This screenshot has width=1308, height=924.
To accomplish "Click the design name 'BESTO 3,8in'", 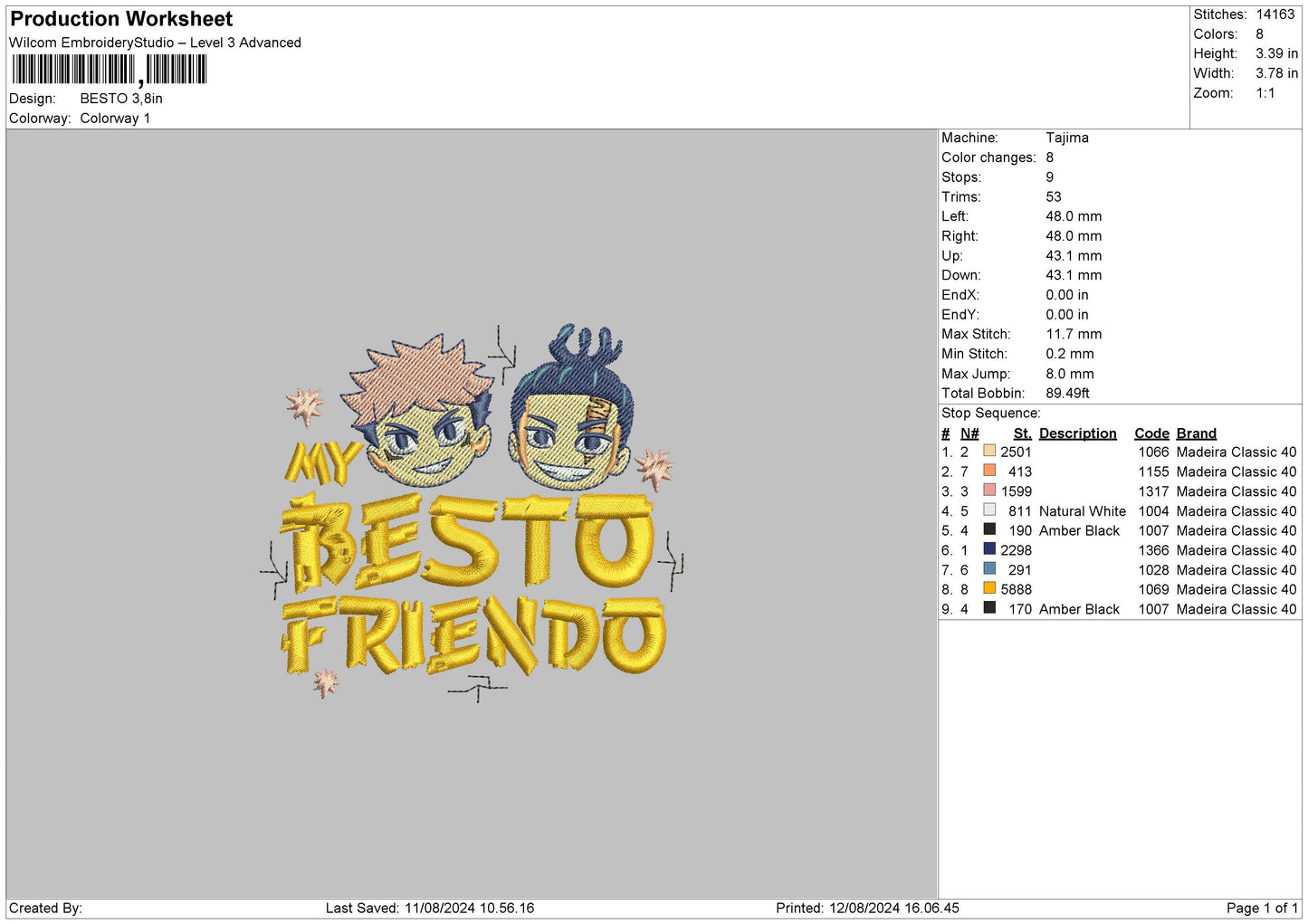I will coord(121,99).
